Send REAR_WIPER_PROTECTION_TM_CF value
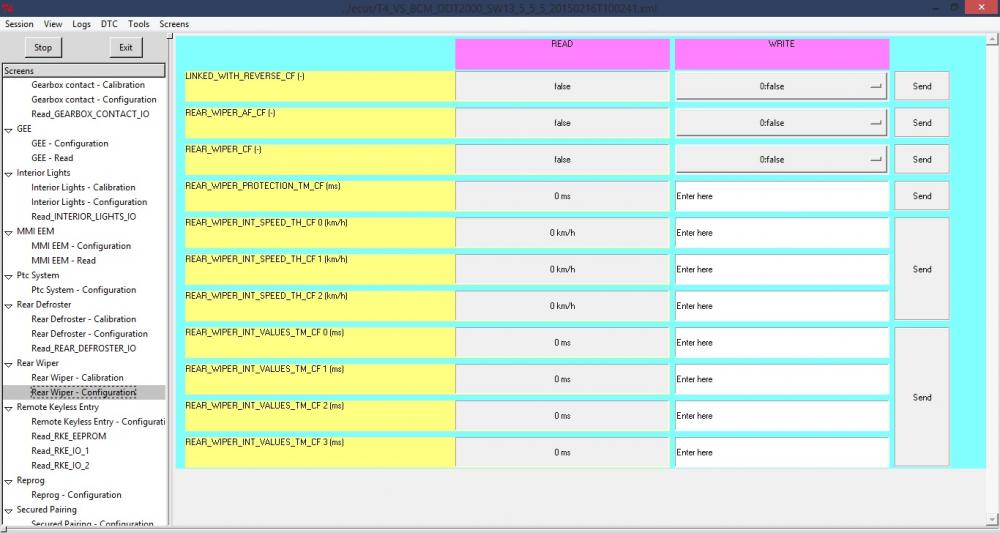 pos(922,196)
